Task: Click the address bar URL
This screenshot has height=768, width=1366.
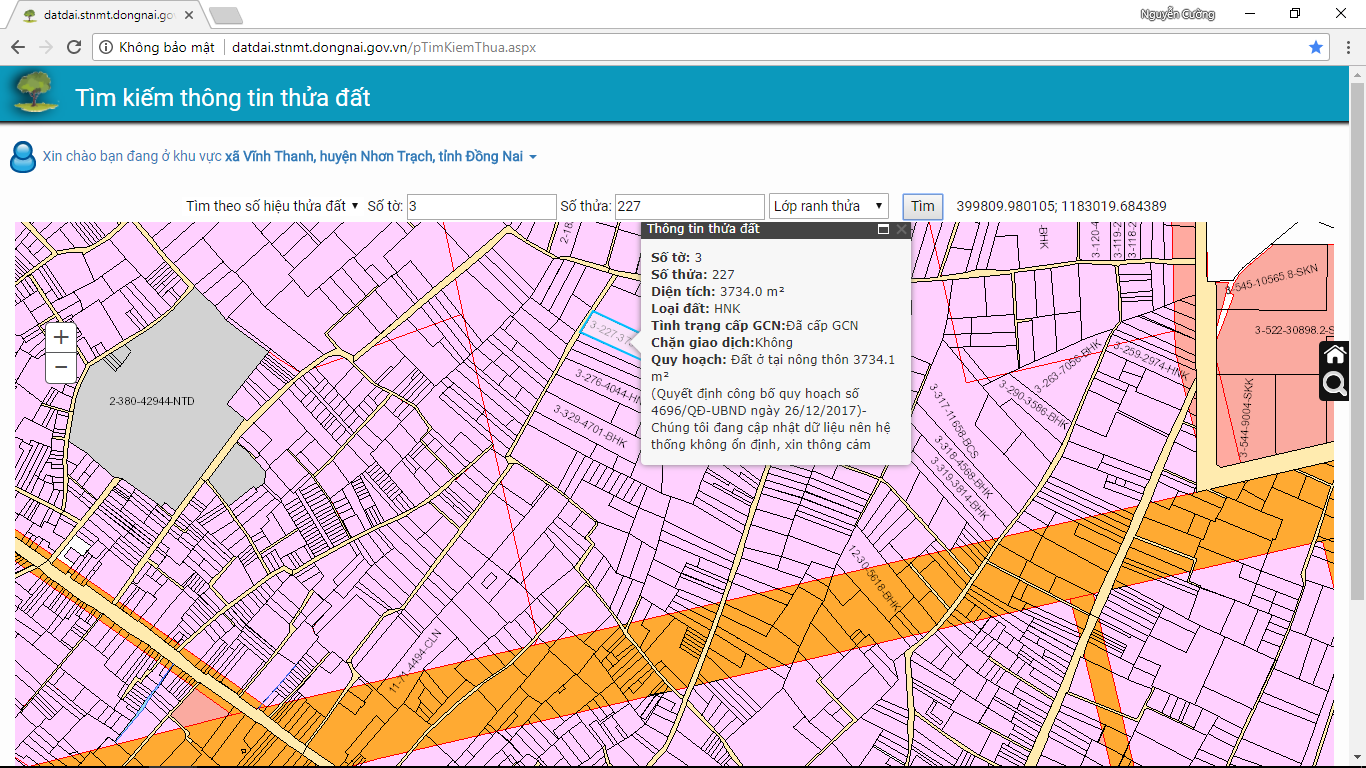Action: pyautogui.click(x=384, y=47)
